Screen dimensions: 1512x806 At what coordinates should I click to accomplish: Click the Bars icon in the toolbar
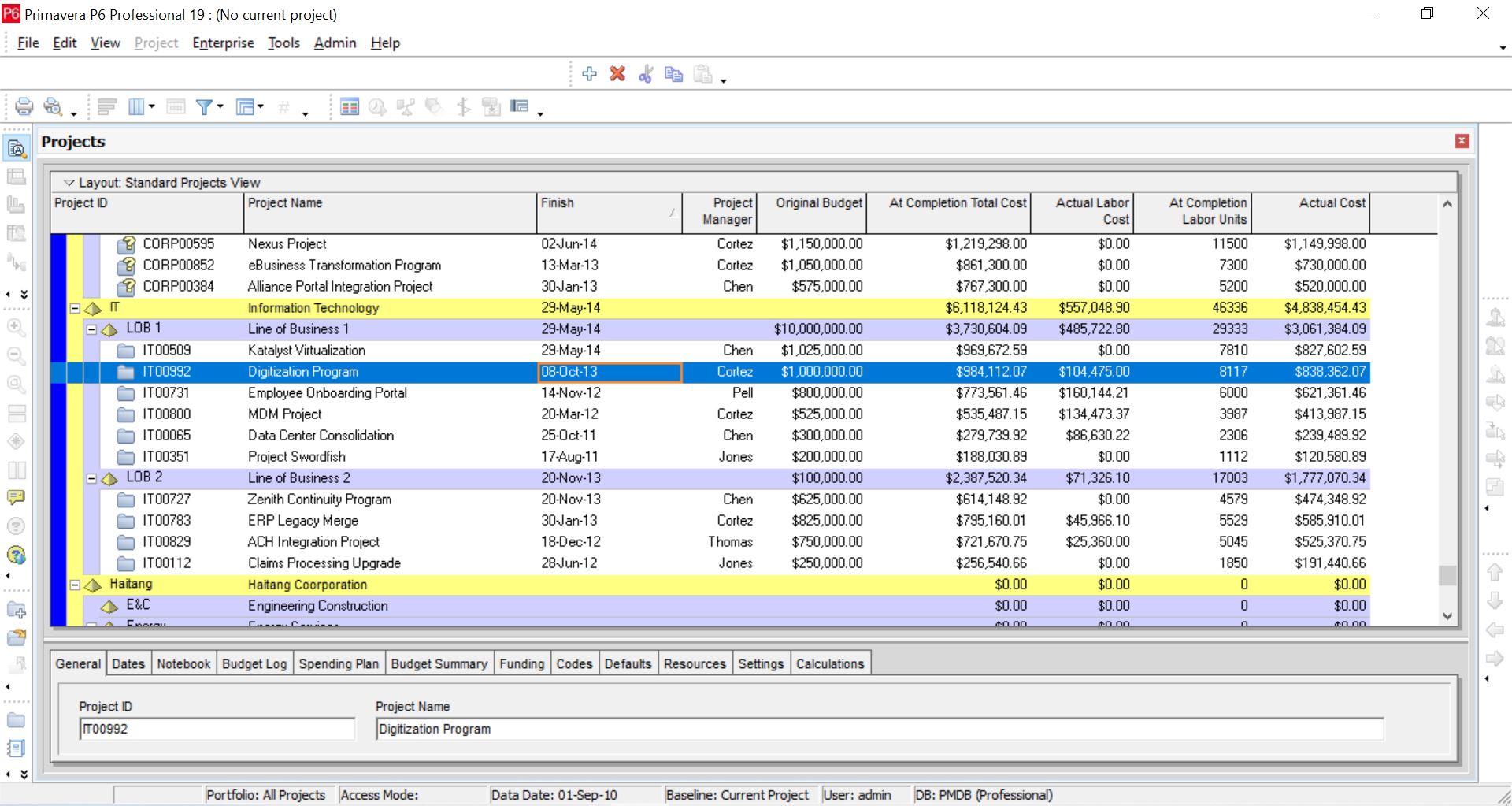(x=108, y=106)
